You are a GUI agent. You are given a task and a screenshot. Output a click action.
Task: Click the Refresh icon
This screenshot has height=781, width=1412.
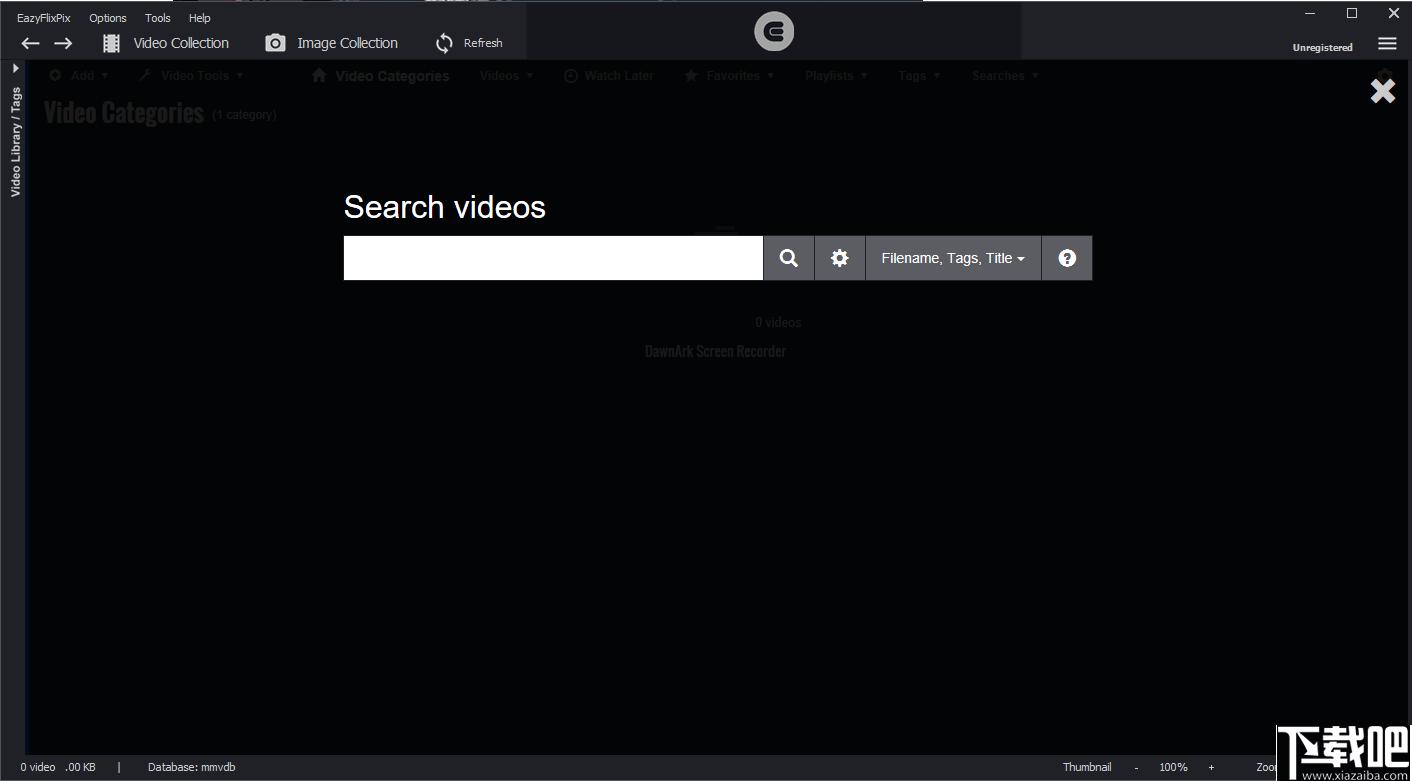[x=444, y=43]
